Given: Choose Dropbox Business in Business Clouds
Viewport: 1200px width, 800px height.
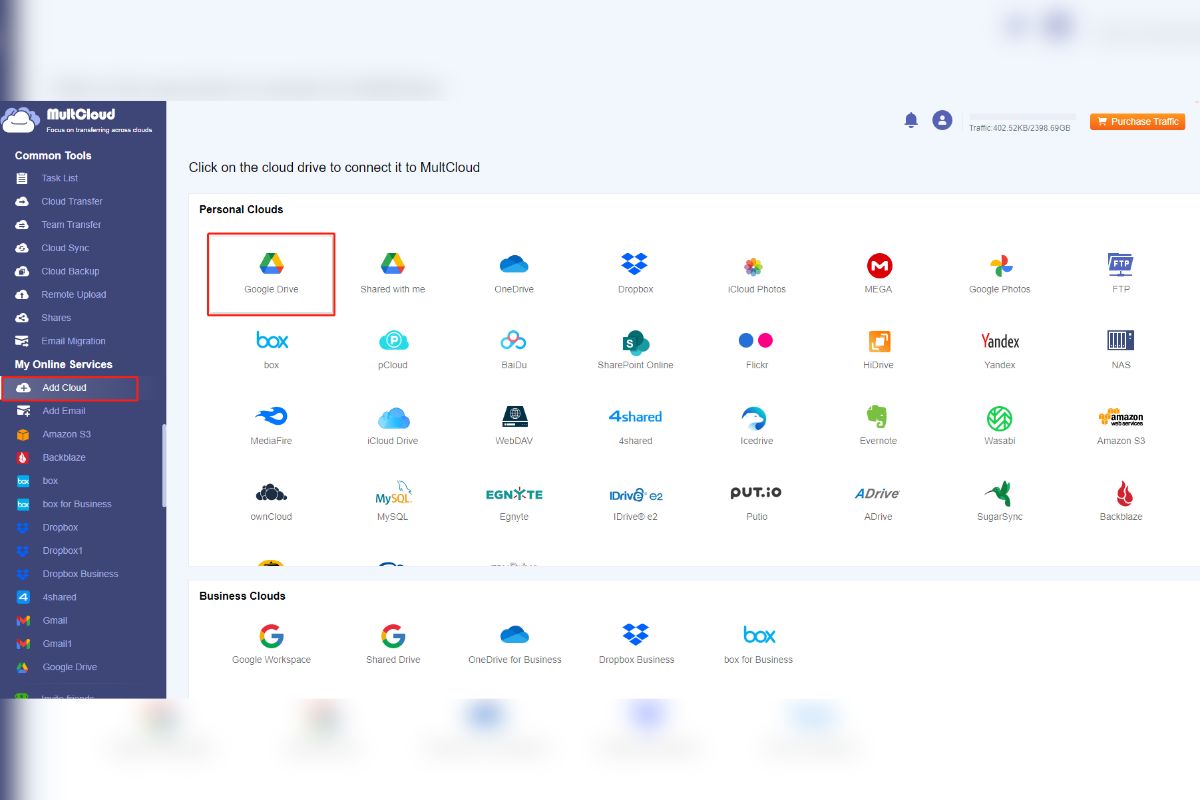Looking at the screenshot, I should (636, 644).
